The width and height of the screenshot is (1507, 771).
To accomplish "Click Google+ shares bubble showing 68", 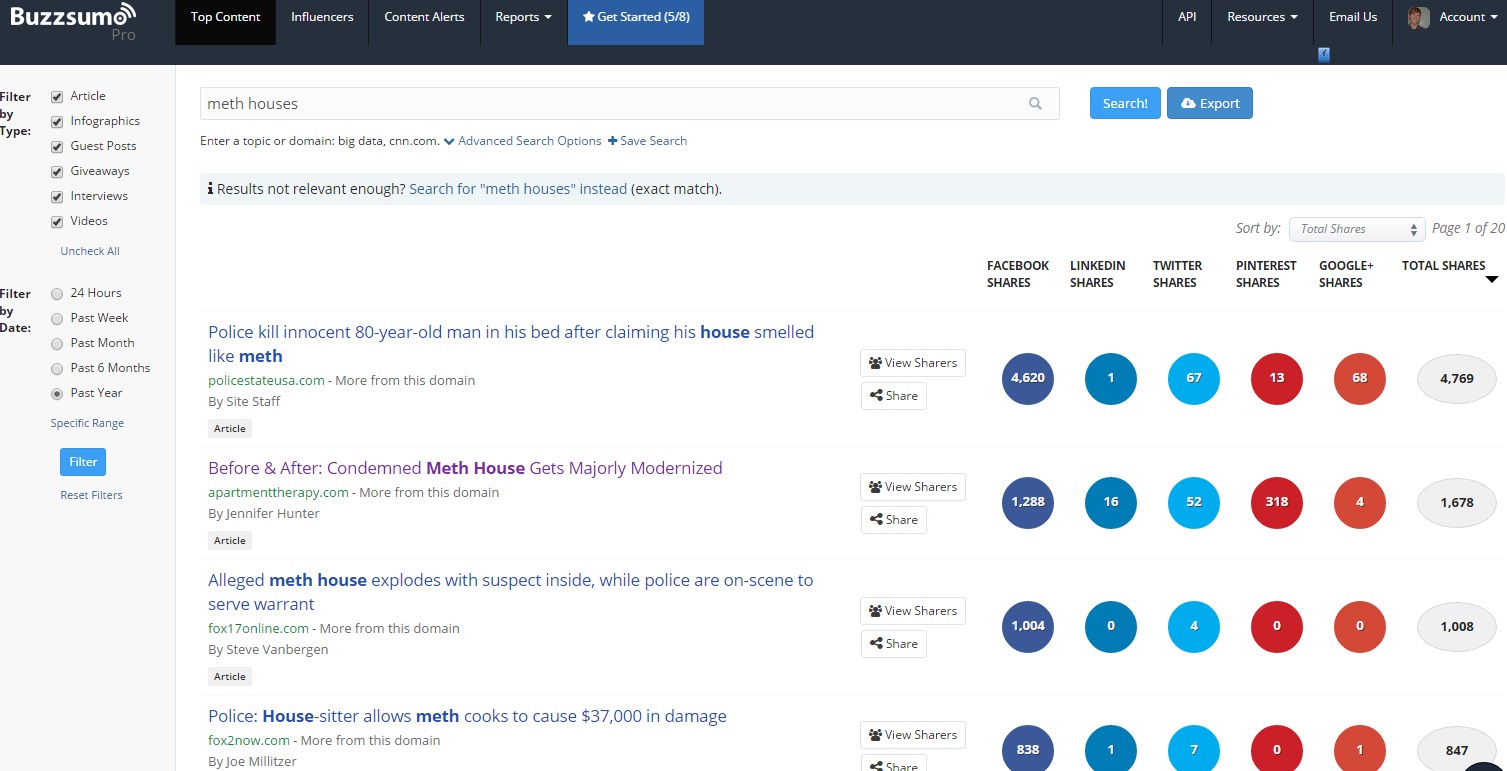I will (x=1360, y=379).
